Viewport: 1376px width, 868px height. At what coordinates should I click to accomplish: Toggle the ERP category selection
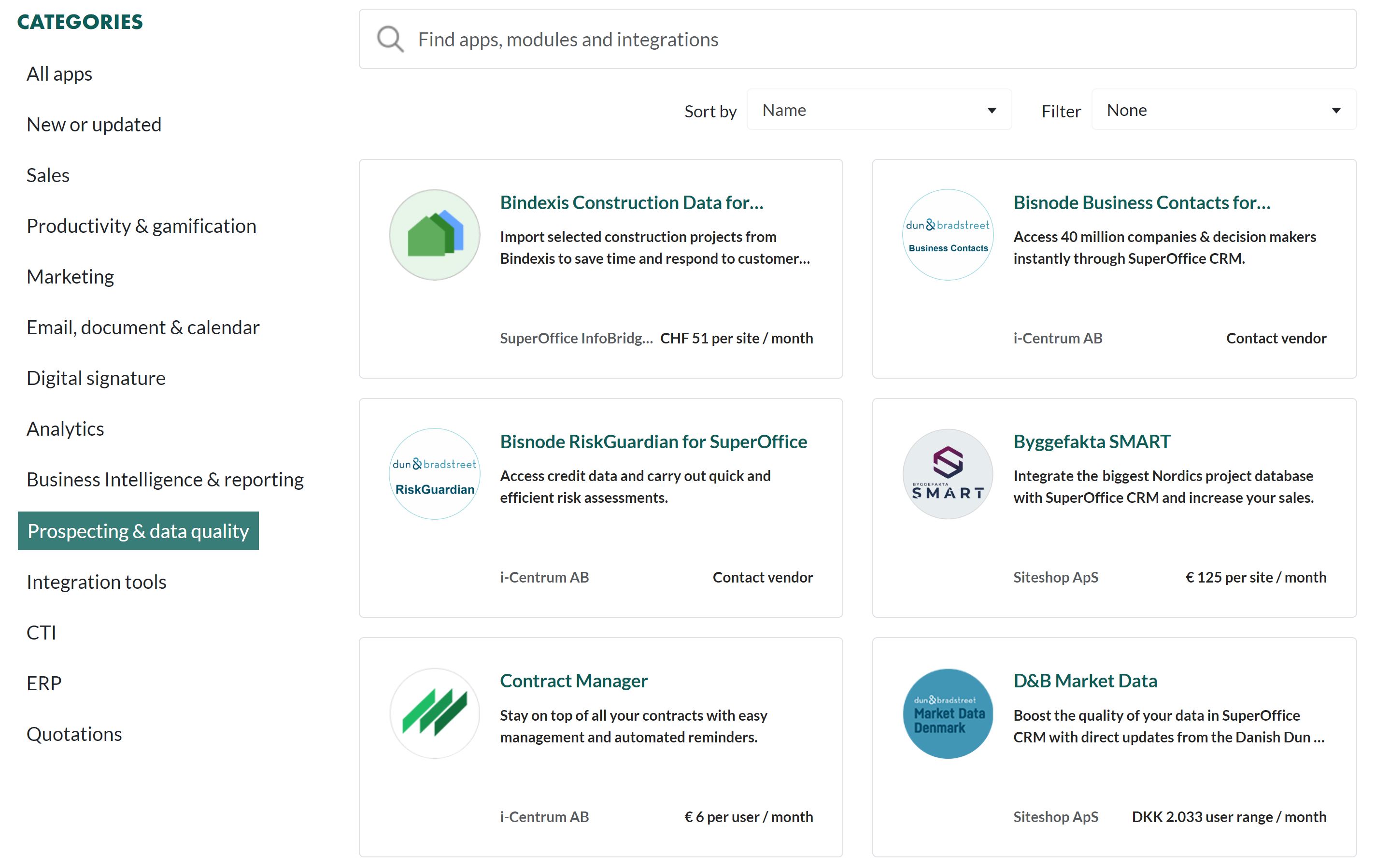(44, 682)
